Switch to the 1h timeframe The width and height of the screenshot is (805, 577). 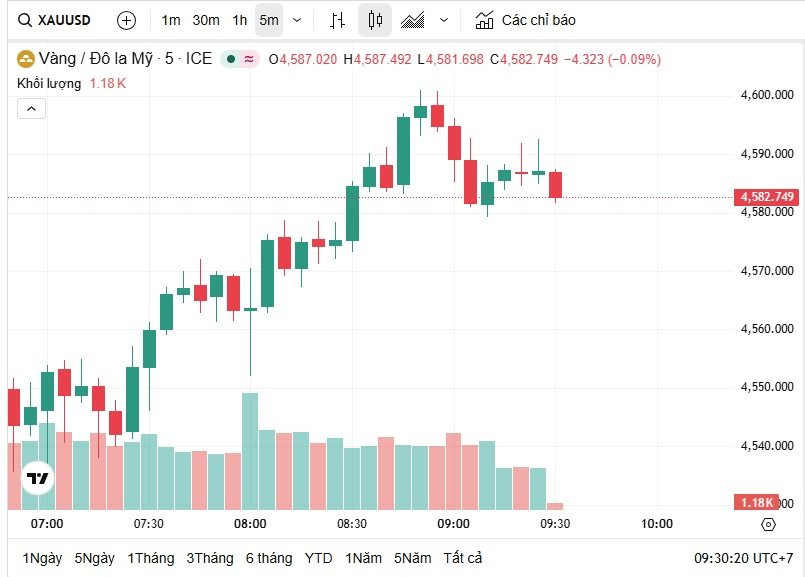click(239, 21)
